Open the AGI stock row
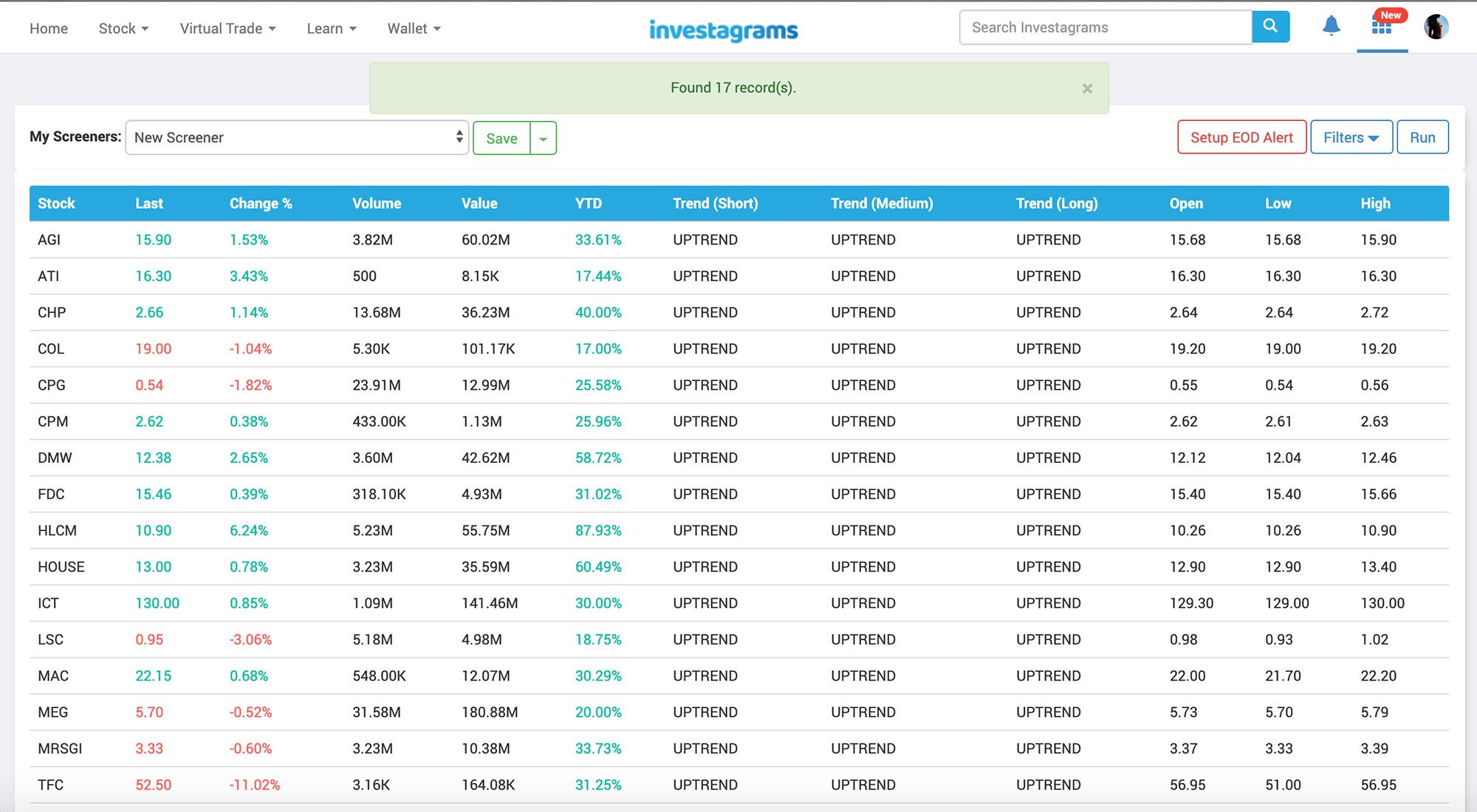Image resolution: width=1477 pixels, height=812 pixels. [738, 240]
